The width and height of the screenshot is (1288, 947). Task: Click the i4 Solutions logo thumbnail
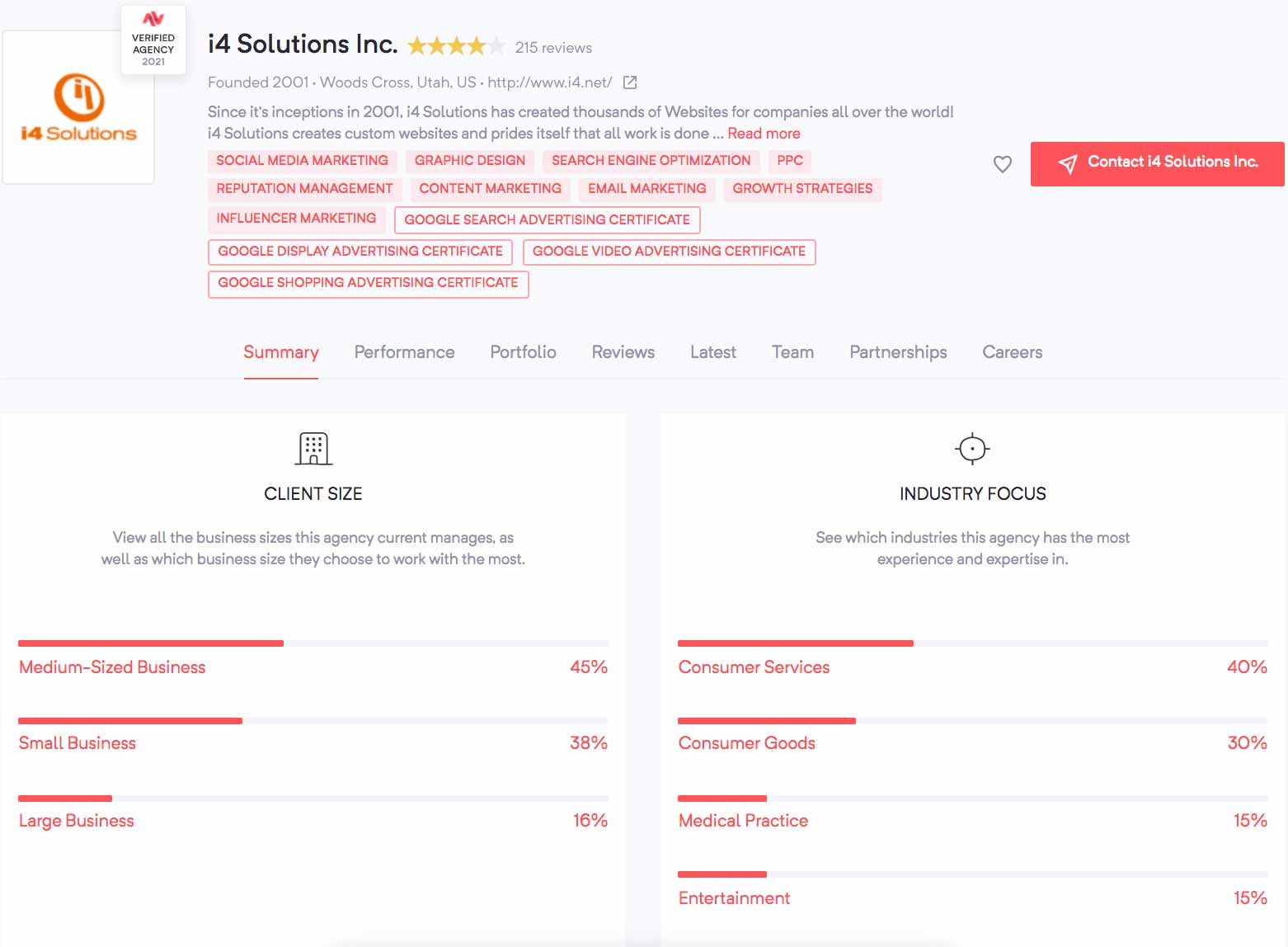click(78, 107)
